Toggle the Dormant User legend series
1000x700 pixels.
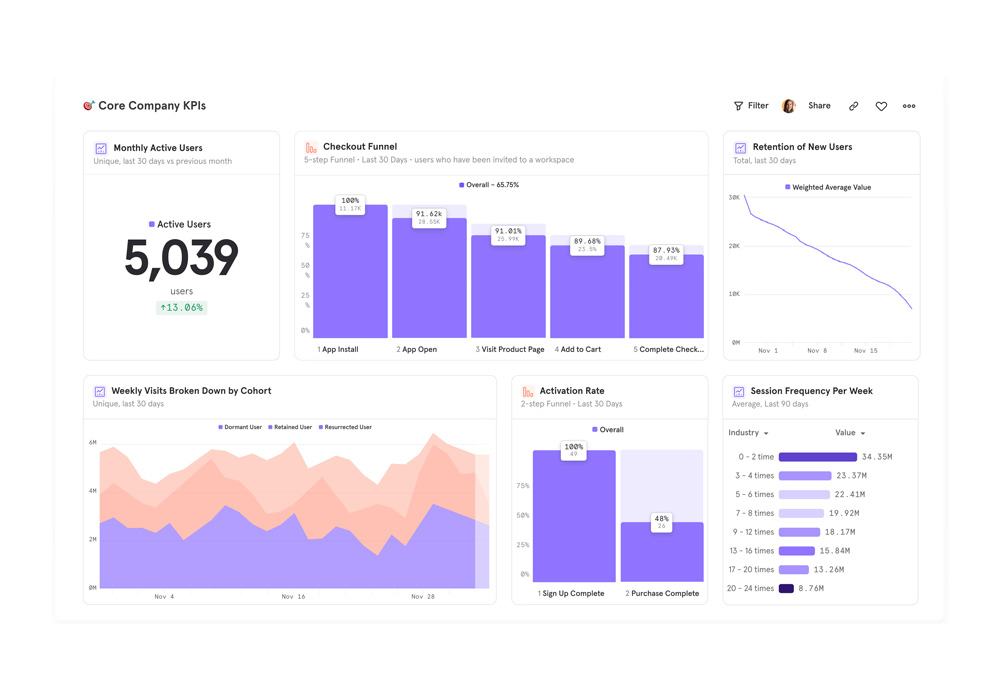click(x=240, y=427)
